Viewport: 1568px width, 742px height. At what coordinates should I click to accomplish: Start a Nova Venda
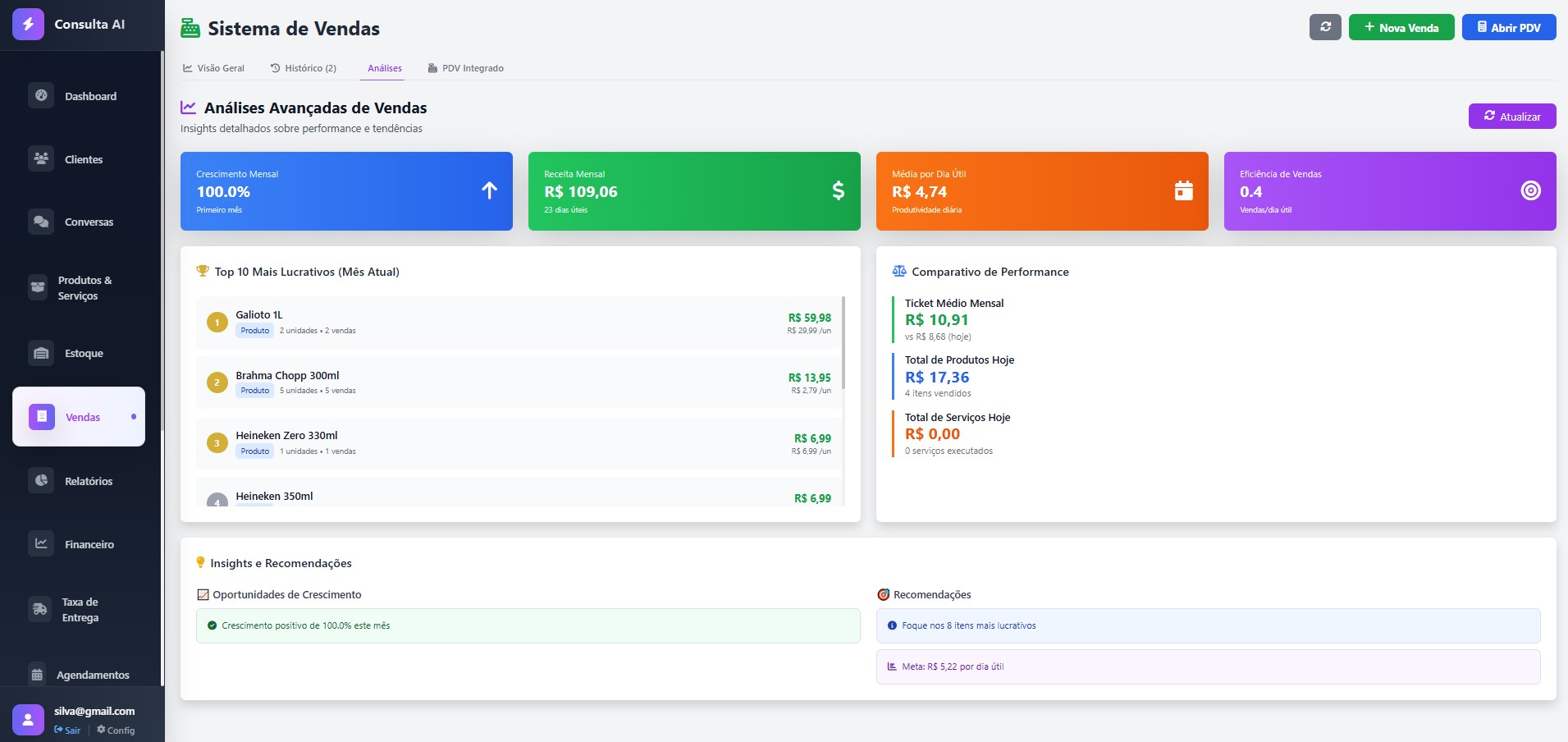1401,27
